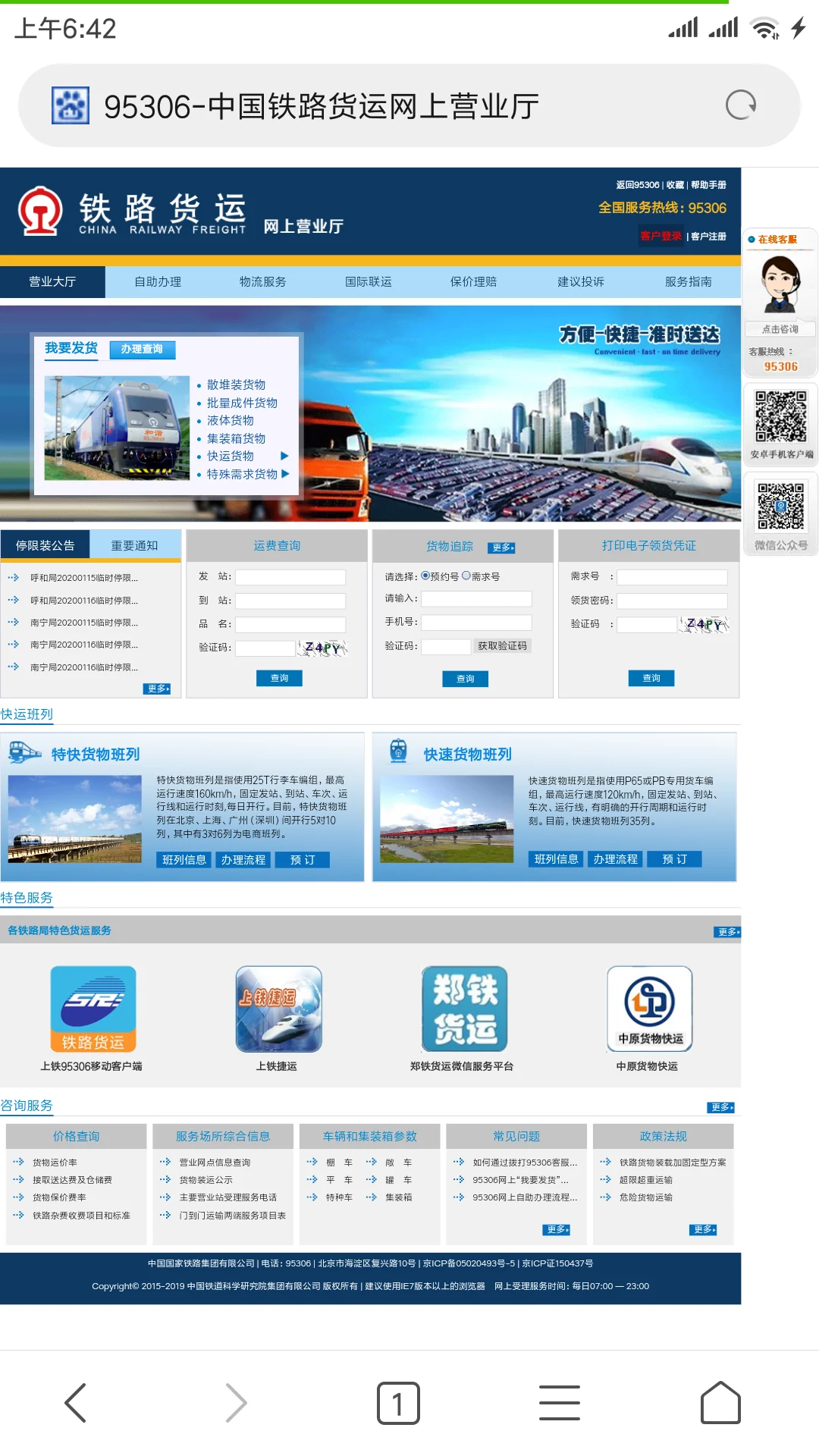Image resolution: width=819 pixels, height=1456 pixels.
Task: Expand 特殊需求货物 arrow in shipping list
Action: coord(285,473)
